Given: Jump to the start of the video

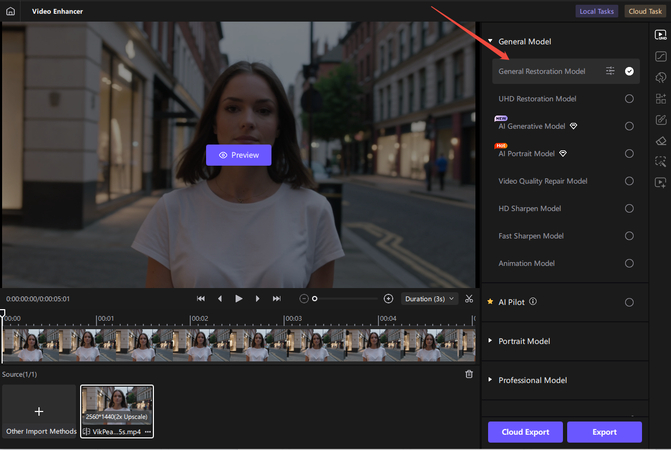Looking at the screenshot, I should click(201, 299).
